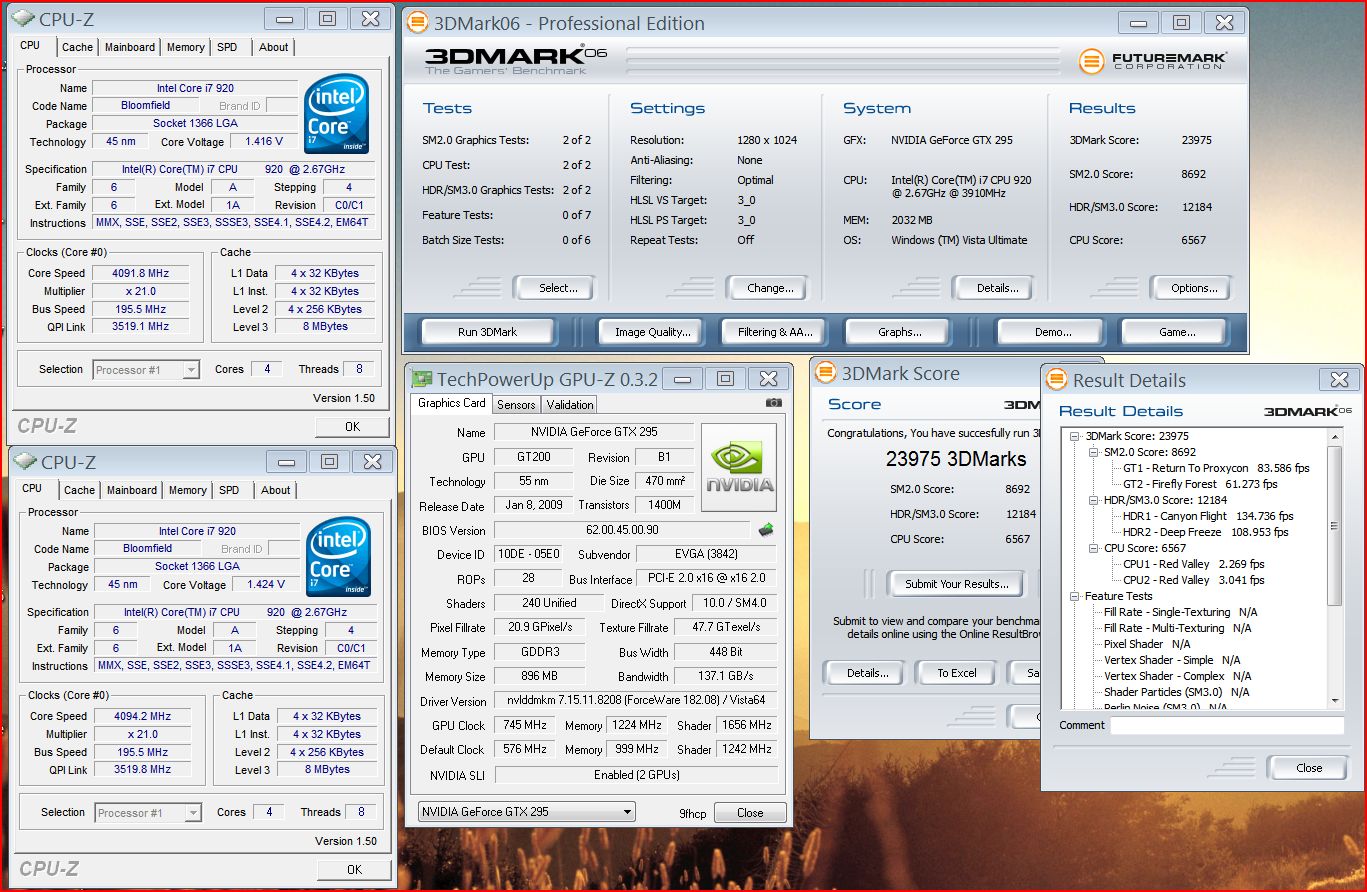Image resolution: width=1367 pixels, height=892 pixels.
Task: Click 3DMark Score window title icon
Action: click(825, 373)
